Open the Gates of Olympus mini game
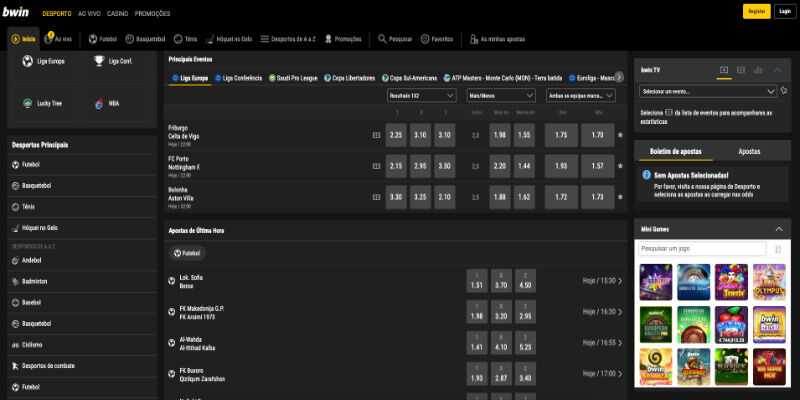This screenshot has height=400, width=800. [769, 282]
